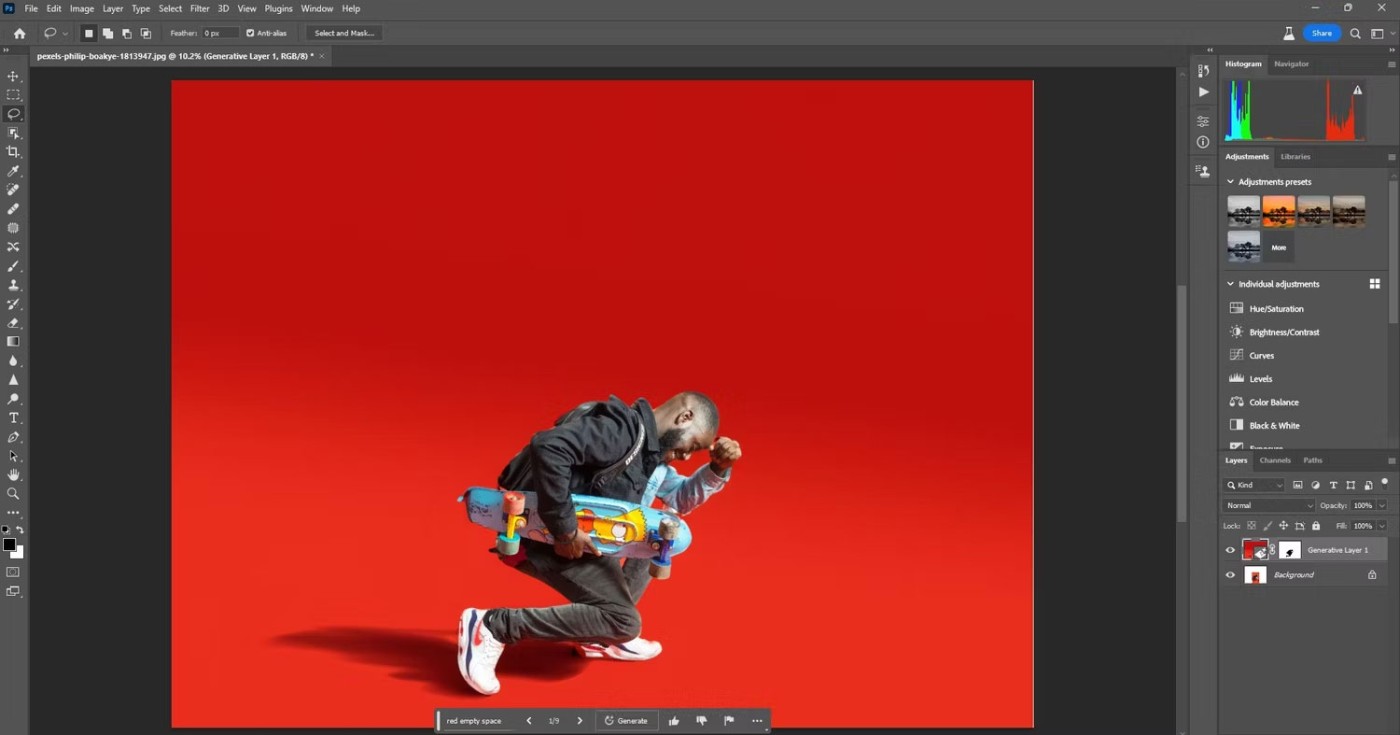1400x735 pixels.
Task: Open the Fill slider dropdown
Action: (x=1382, y=526)
